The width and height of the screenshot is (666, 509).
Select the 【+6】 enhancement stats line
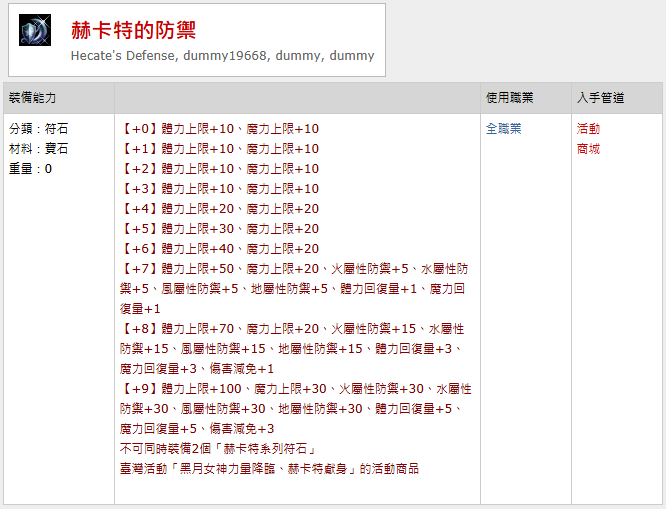(x=219, y=249)
